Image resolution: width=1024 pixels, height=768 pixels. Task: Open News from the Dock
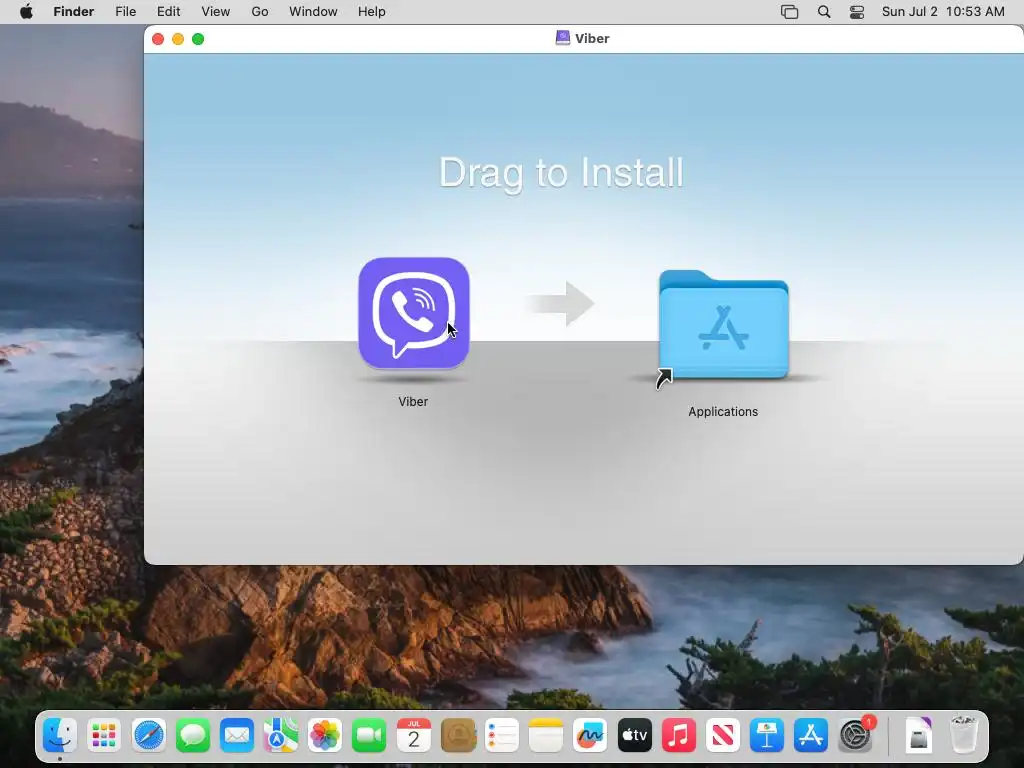coord(722,736)
